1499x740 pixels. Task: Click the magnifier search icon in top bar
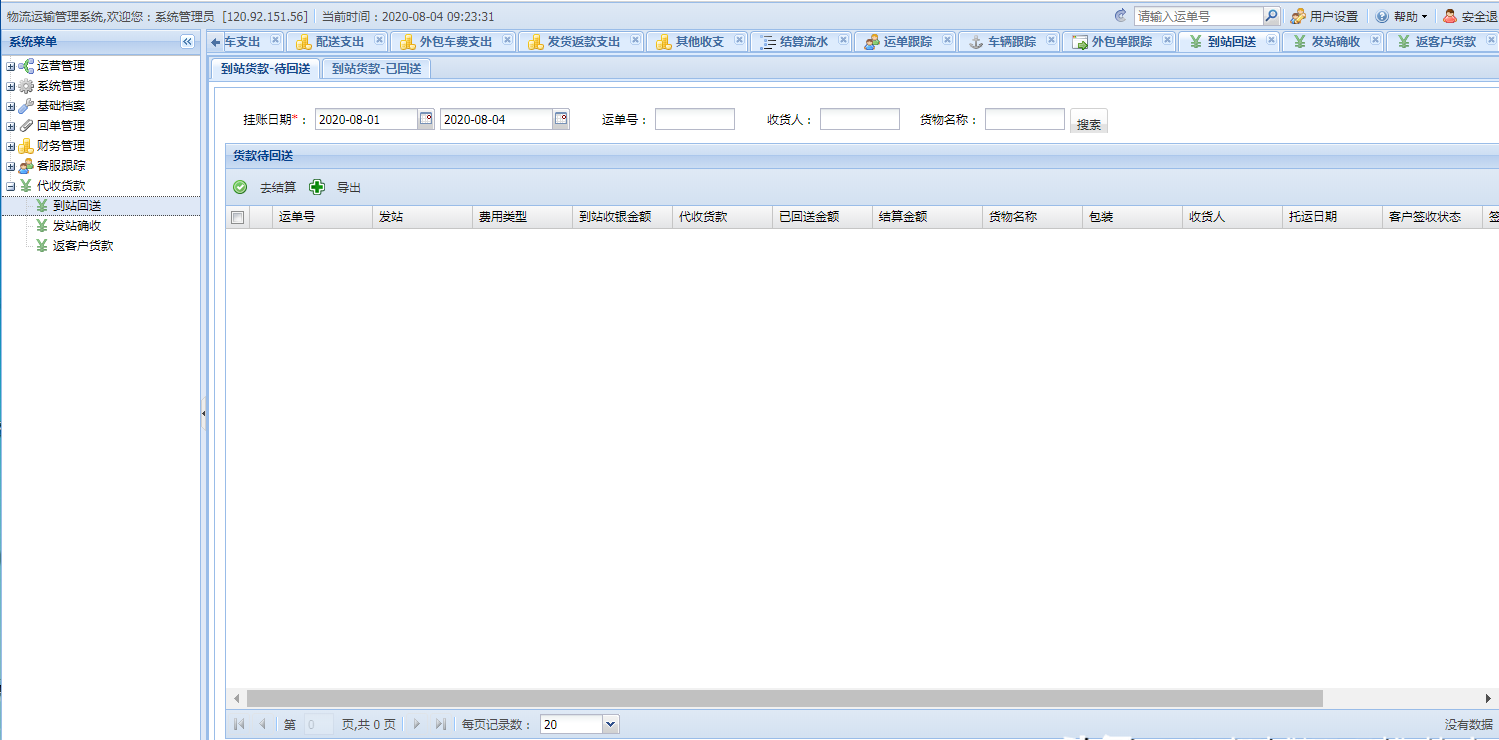[1271, 16]
